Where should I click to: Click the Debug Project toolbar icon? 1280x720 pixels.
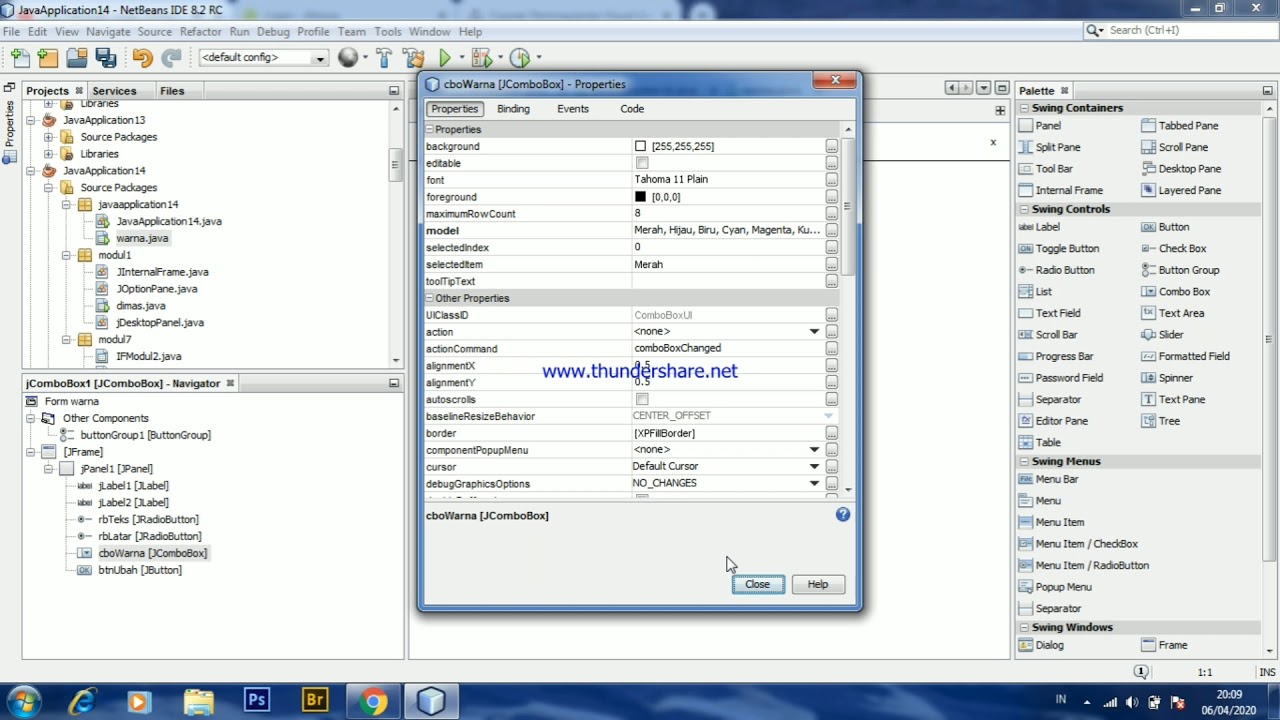tap(481, 58)
